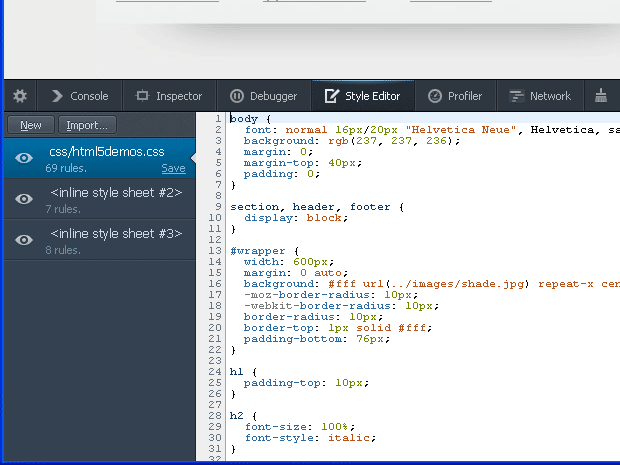Click line number 16 in gutter
The image size is (620, 465).
click(x=215, y=284)
